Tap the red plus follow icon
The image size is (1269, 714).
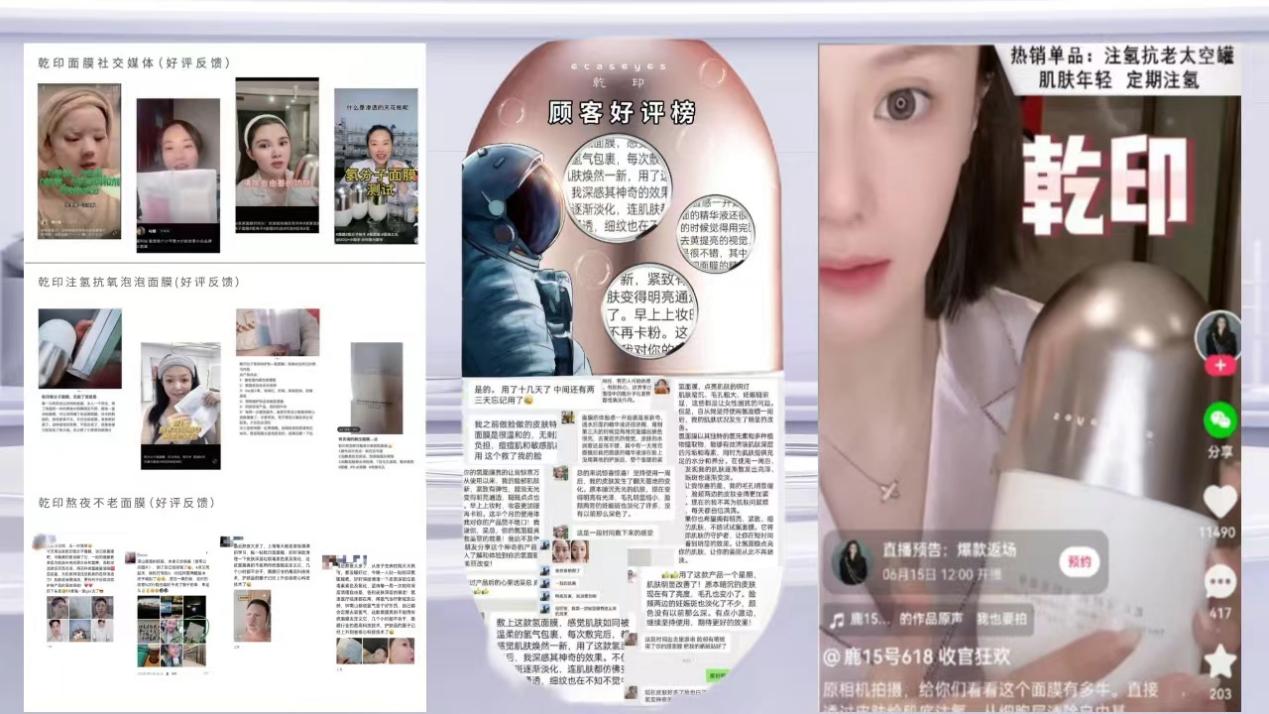click(x=1220, y=366)
